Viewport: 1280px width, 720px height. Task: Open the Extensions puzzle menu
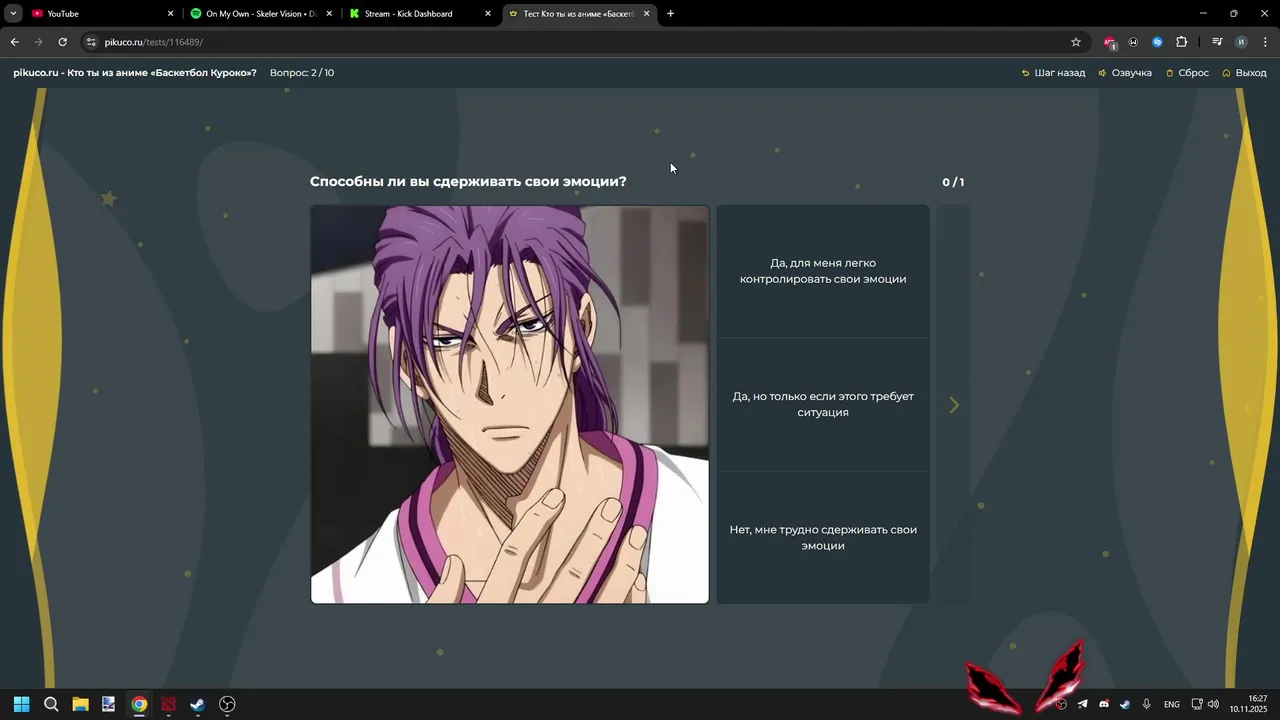tap(1182, 42)
